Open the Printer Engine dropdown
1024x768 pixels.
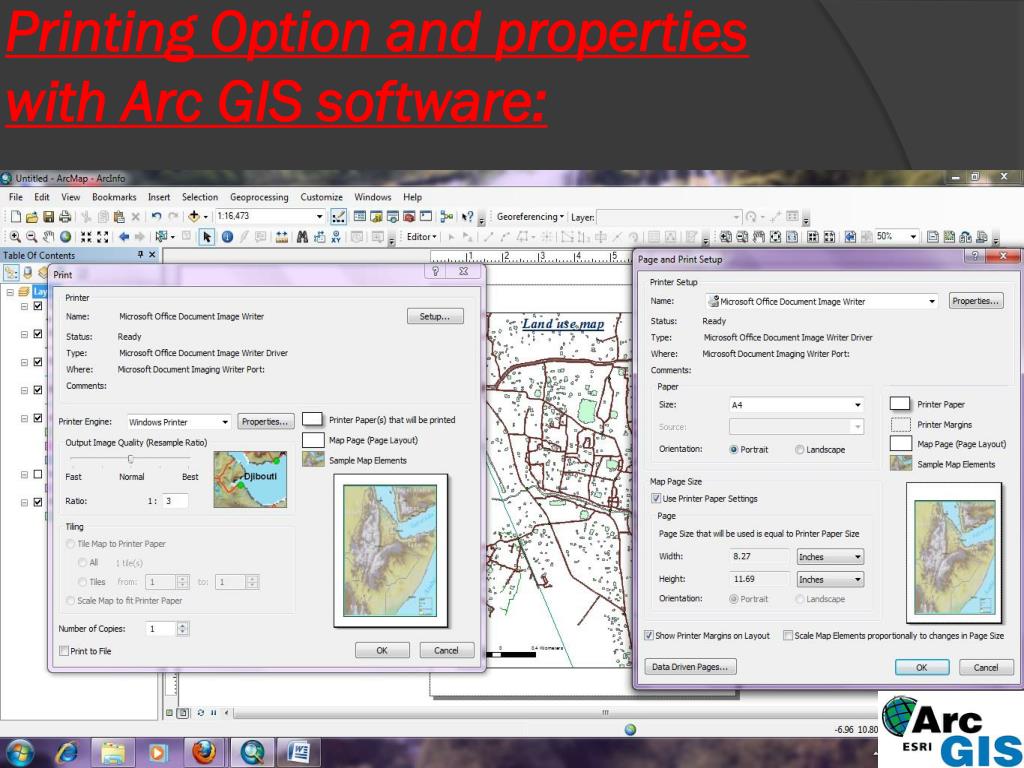coord(225,422)
